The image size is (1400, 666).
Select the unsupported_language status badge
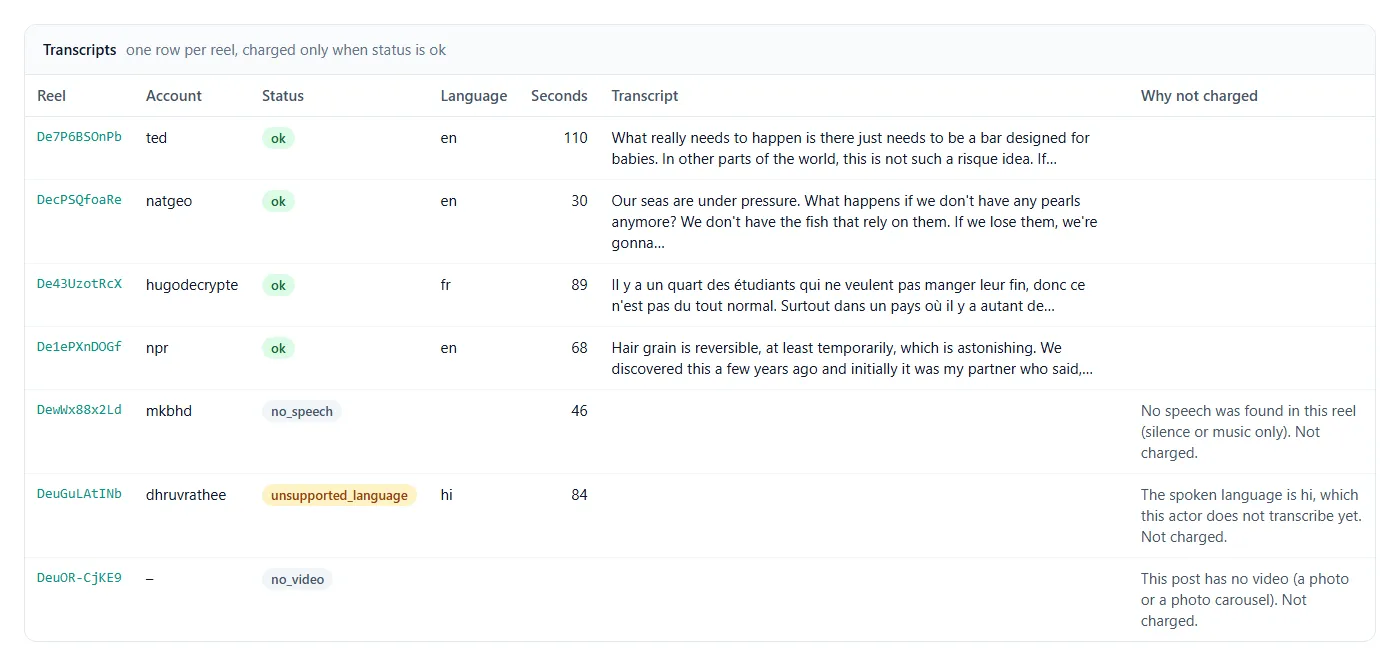[339, 495]
